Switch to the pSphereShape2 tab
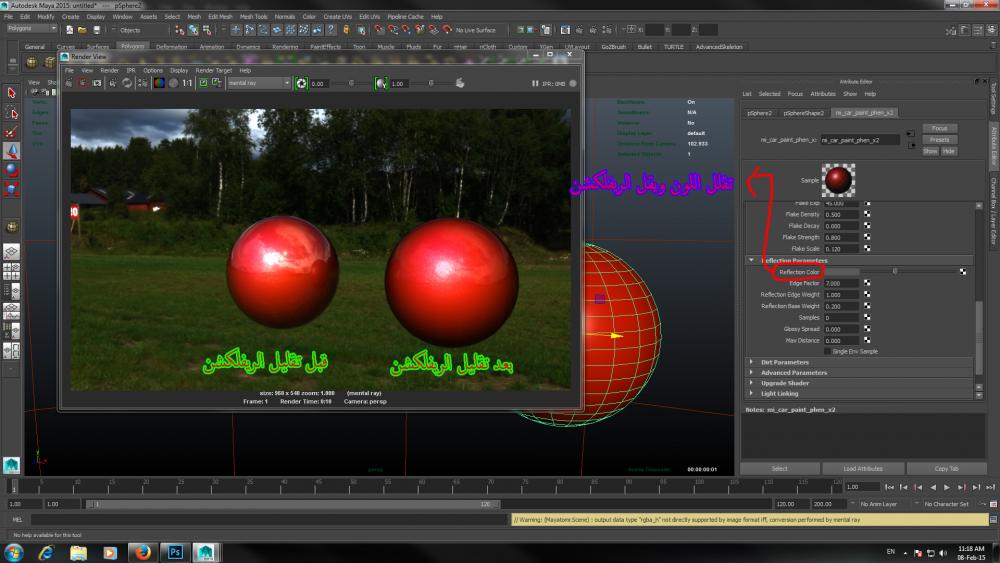This screenshot has width=1000, height=563. (803, 113)
